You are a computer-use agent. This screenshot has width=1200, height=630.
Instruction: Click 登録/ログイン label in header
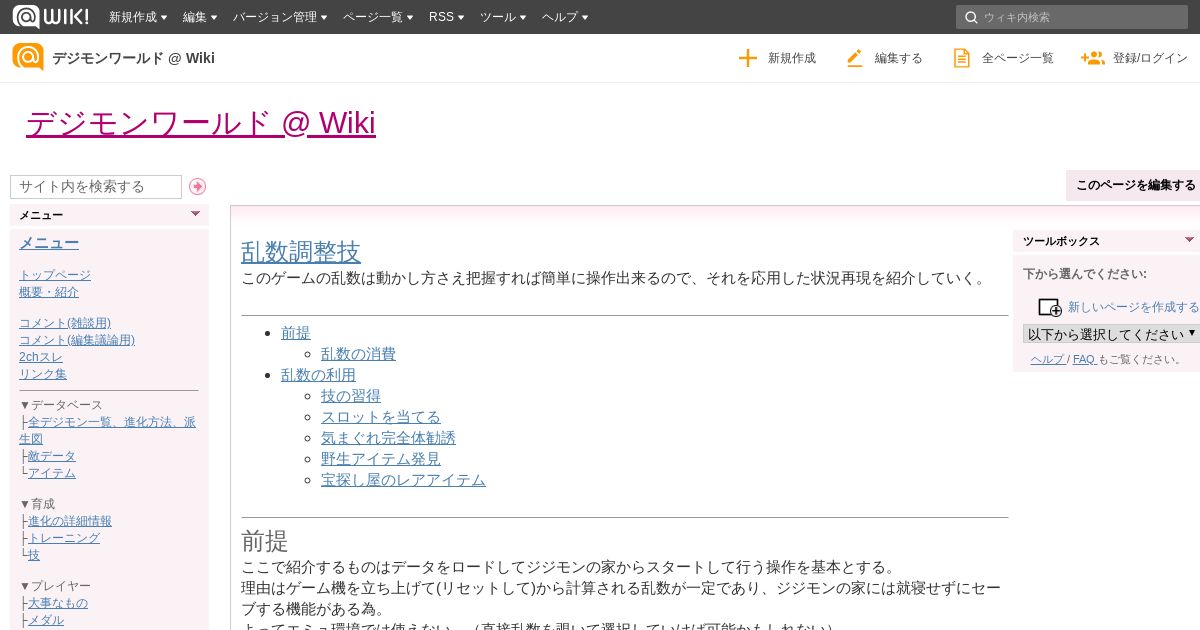pyautogui.click(x=1150, y=58)
